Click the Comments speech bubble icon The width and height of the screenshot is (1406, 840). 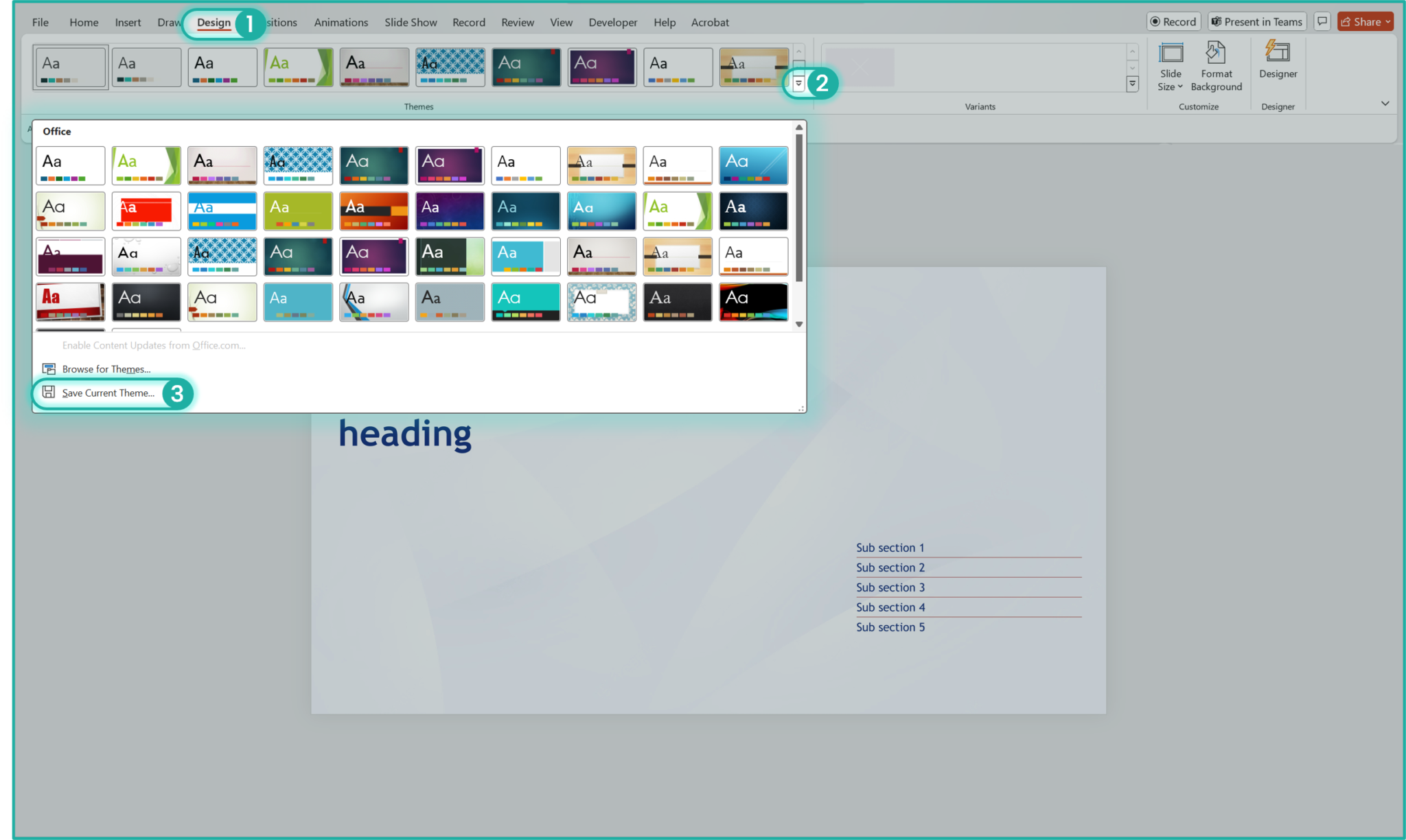click(1322, 21)
